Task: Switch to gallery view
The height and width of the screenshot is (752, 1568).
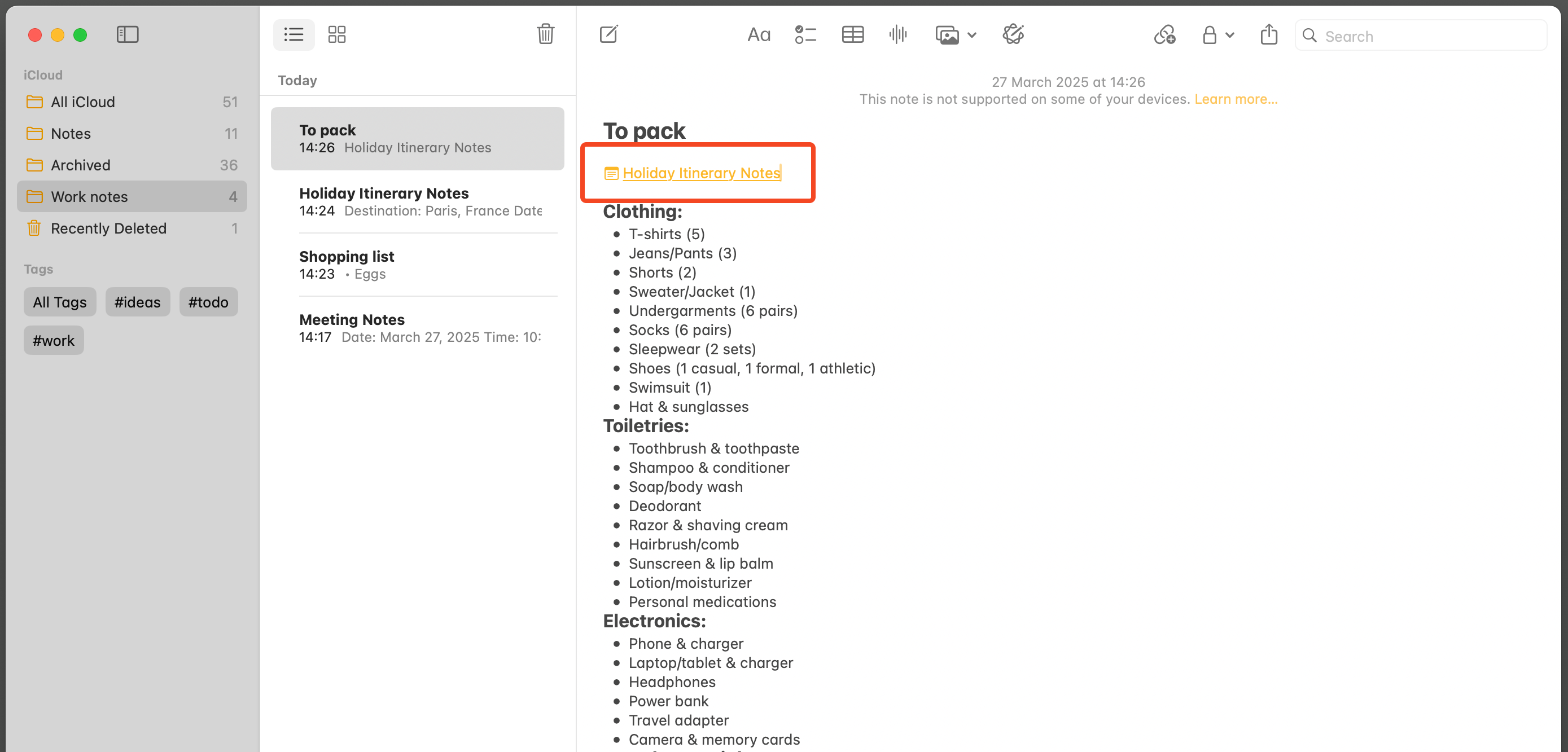Action: (336, 34)
